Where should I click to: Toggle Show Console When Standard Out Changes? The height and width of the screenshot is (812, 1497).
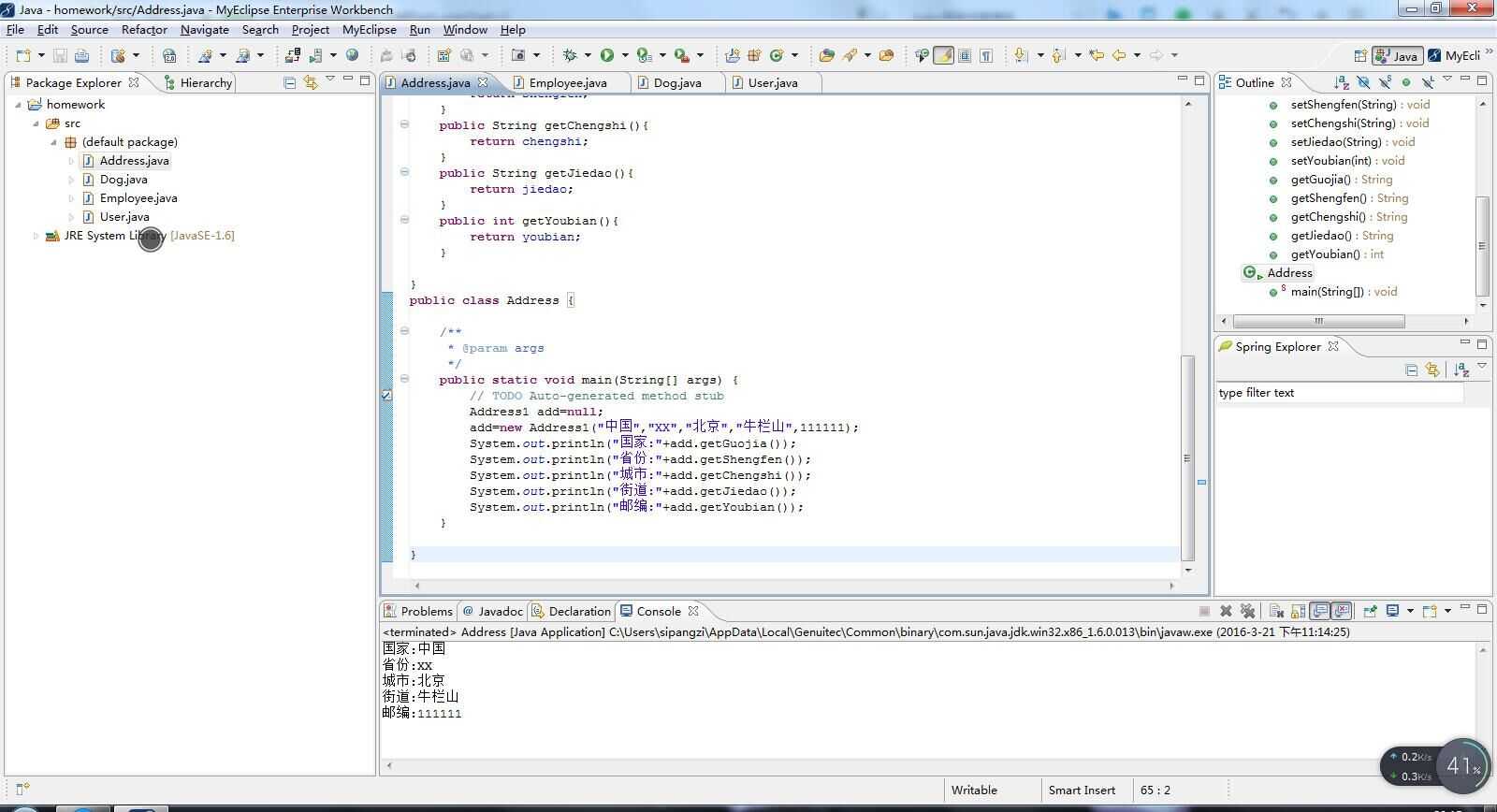(x=1319, y=611)
